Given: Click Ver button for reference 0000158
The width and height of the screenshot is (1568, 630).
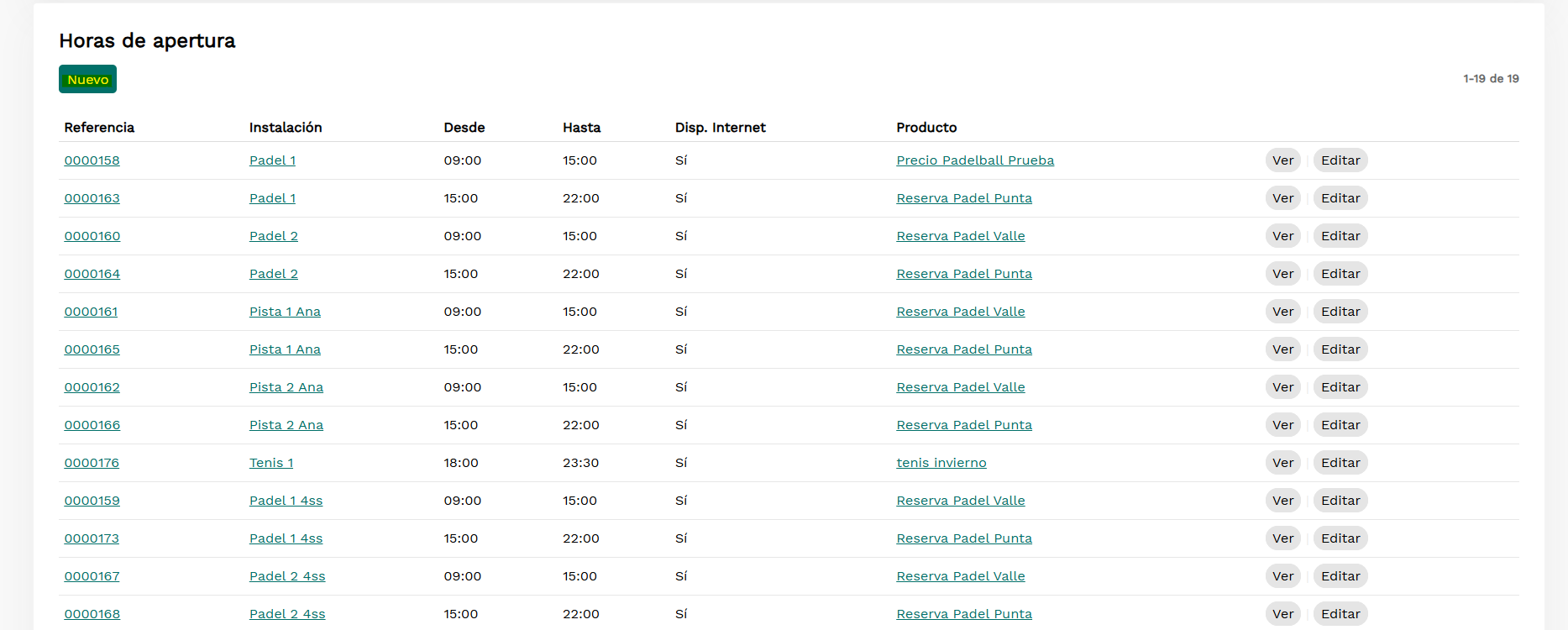Looking at the screenshot, I should click(x=1282, y=160).
